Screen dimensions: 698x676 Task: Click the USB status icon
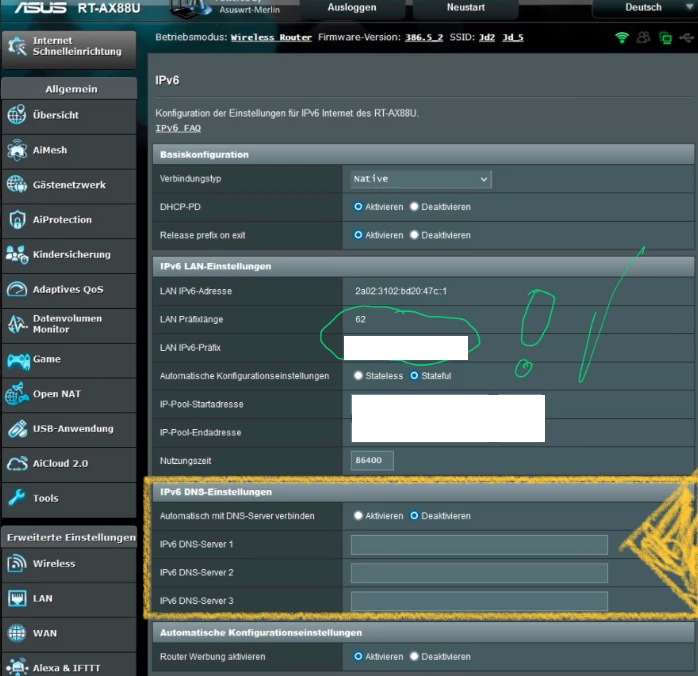(x=686, y=38)
